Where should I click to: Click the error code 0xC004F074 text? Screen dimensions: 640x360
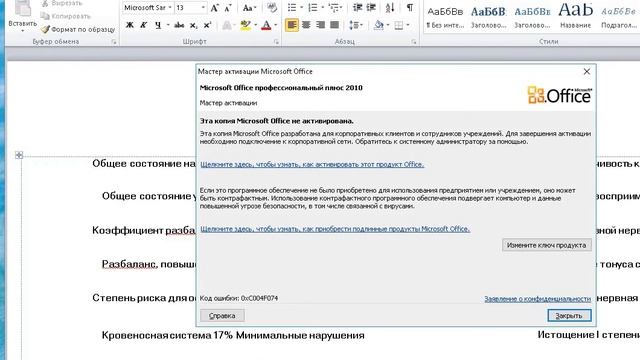[259, 298]
